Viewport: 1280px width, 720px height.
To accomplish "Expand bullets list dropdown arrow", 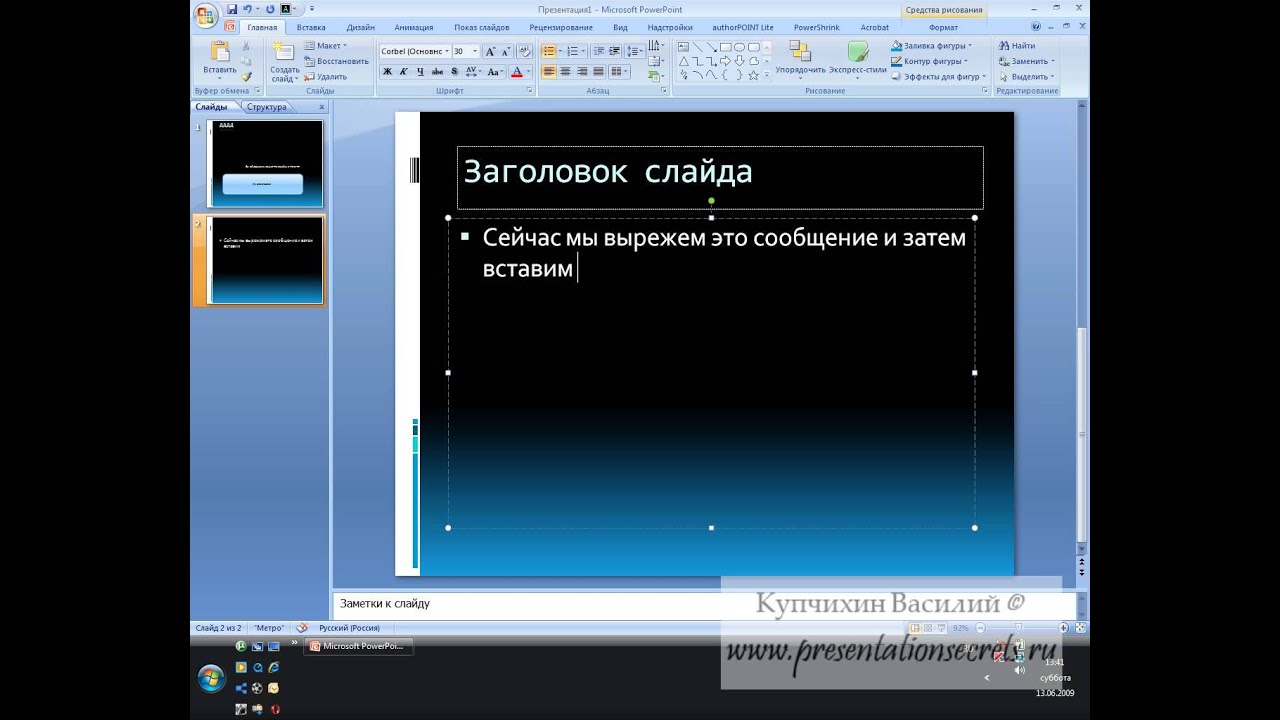I will [562, 51].
